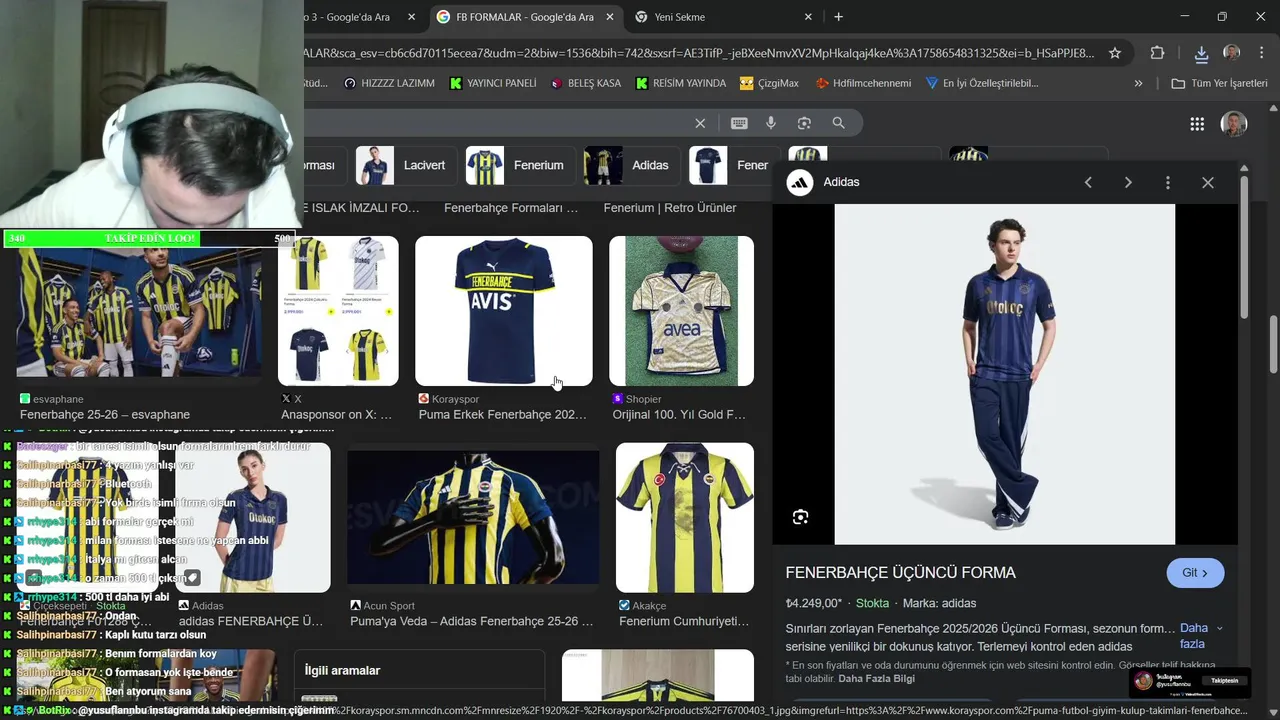Go to previous image in Adidas panel
The width and height of the screenshot is (1280, 720).
[x=1088, y=182]
